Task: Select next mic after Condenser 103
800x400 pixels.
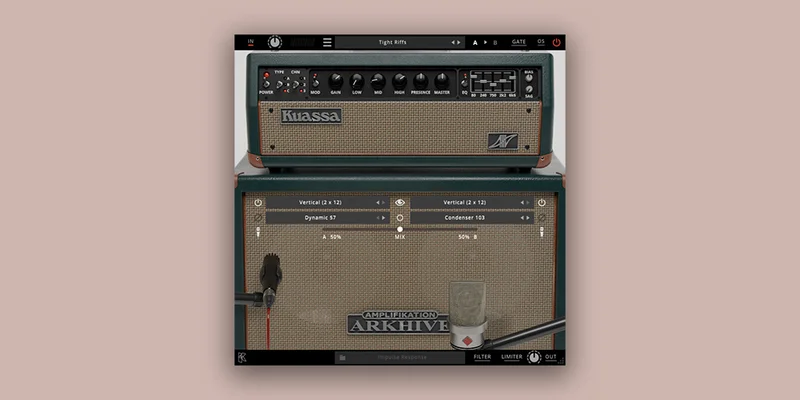Action: click(528, 218)
